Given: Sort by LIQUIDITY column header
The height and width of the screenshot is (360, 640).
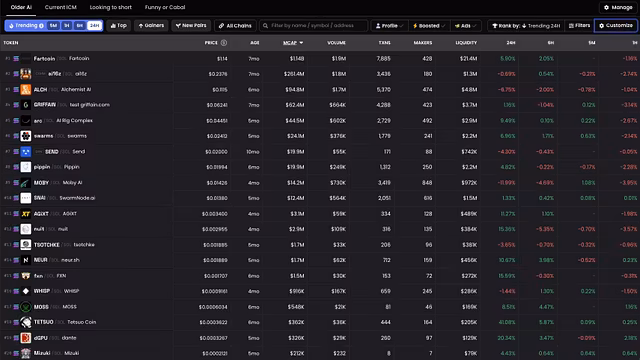Looking at the screenshot, I should point(466,43).
